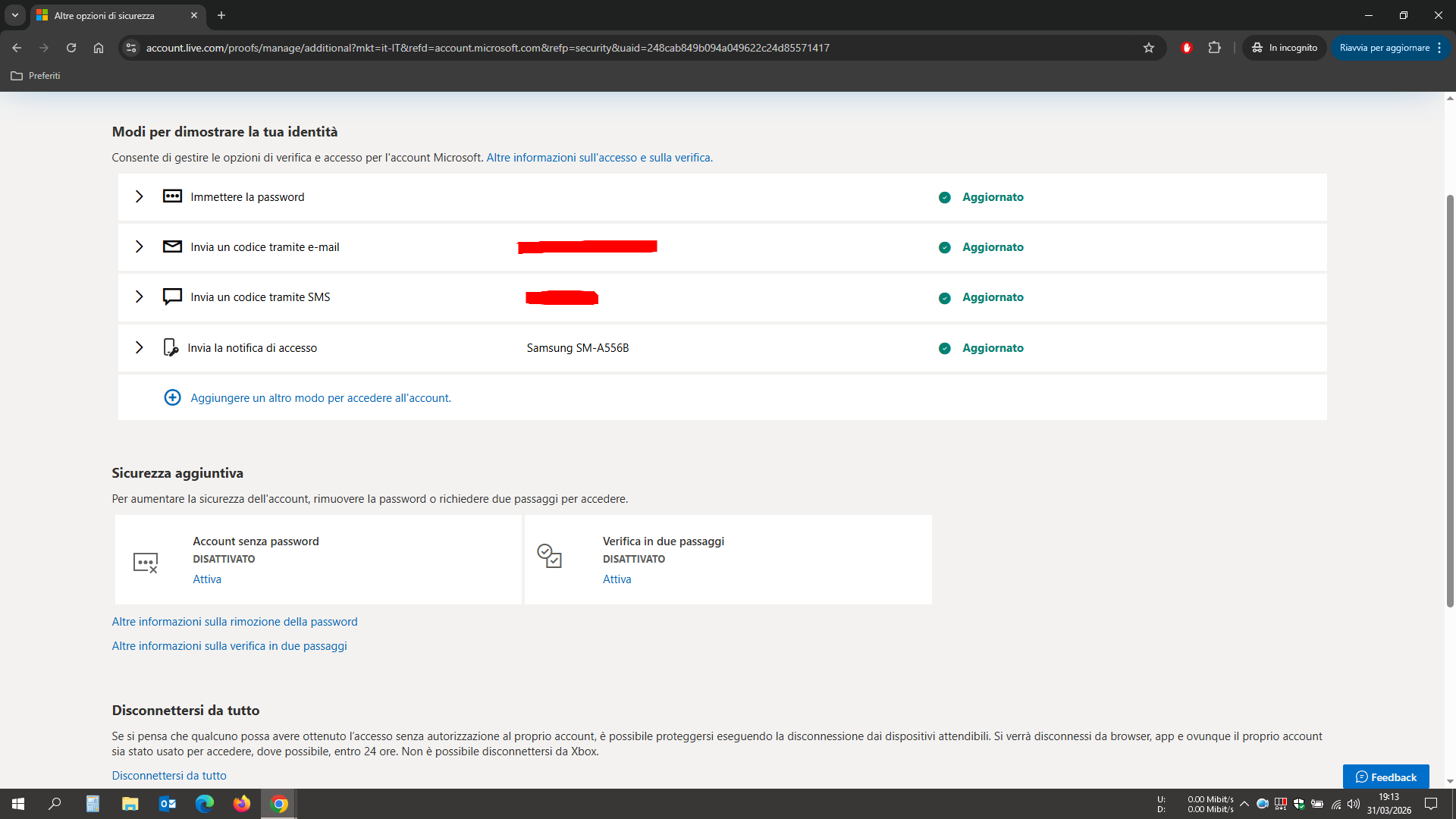This screenshot has width=1456, height=819.
Task: Select the Samsung SM-A556B device text
Action: [x=578, y=348]
